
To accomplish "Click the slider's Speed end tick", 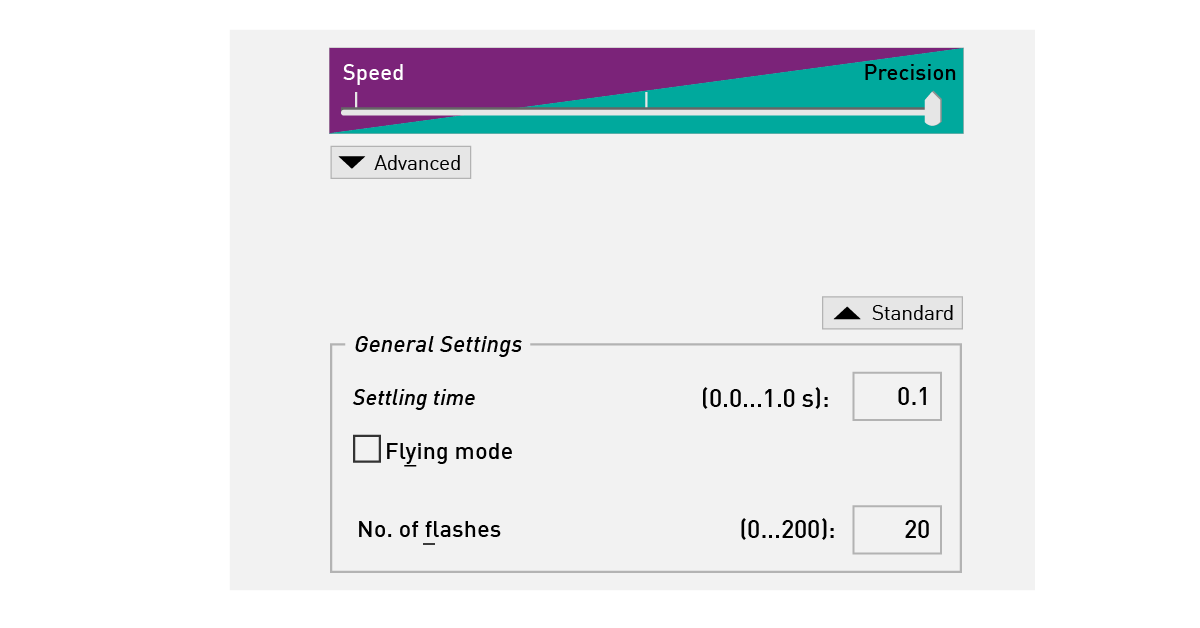I will [x=356, y=99].
